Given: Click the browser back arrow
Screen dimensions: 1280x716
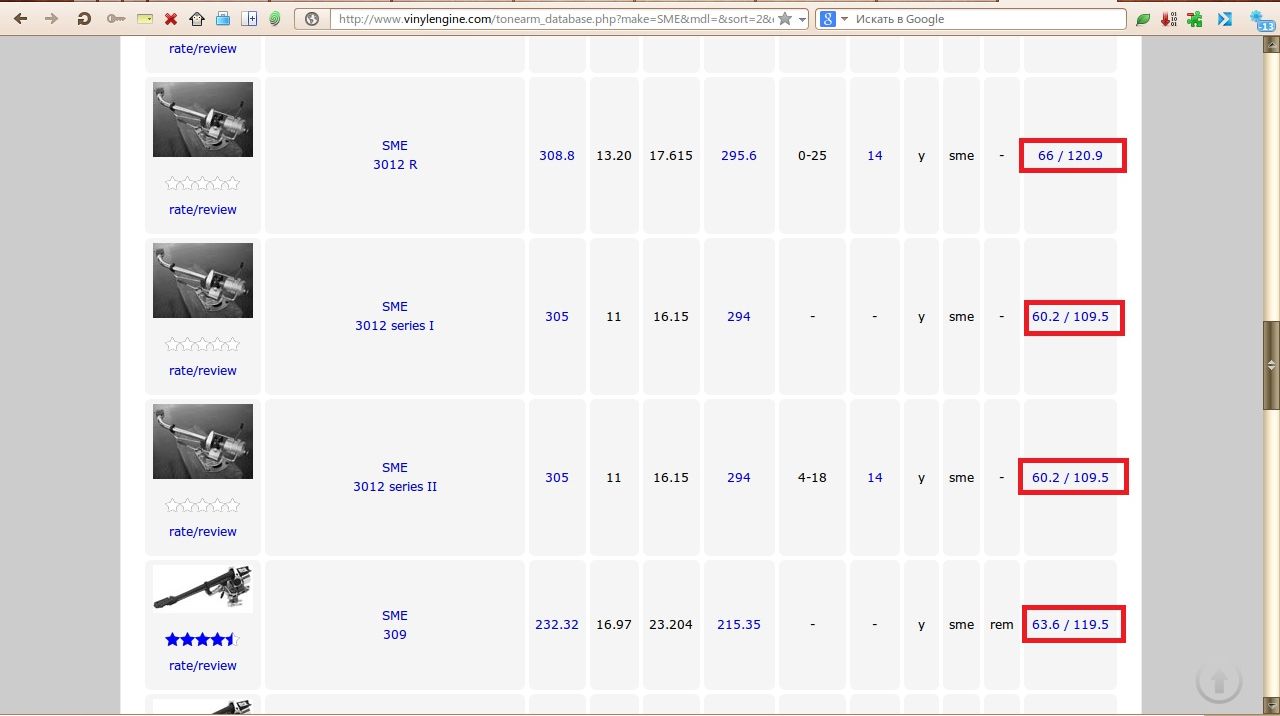Looking at the screenshot, I should click(x=20, y=19).
